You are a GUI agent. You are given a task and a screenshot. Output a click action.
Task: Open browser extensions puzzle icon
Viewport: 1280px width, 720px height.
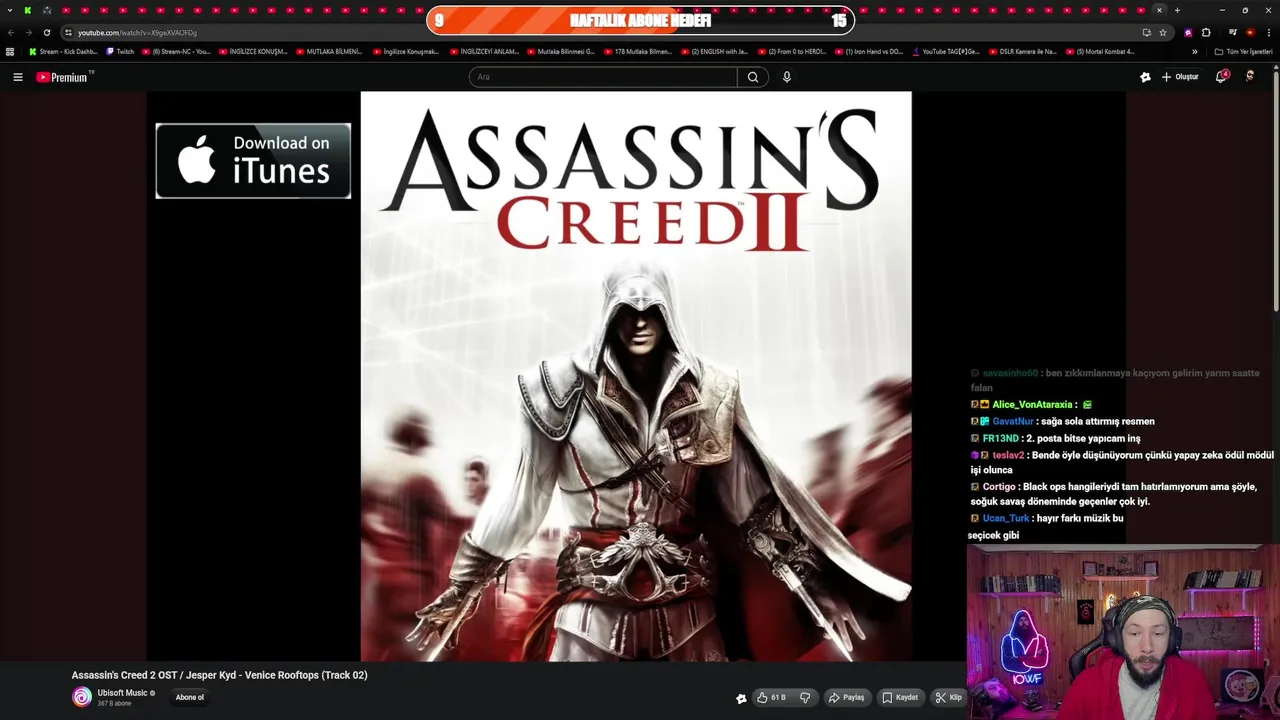click(1206, 32)
